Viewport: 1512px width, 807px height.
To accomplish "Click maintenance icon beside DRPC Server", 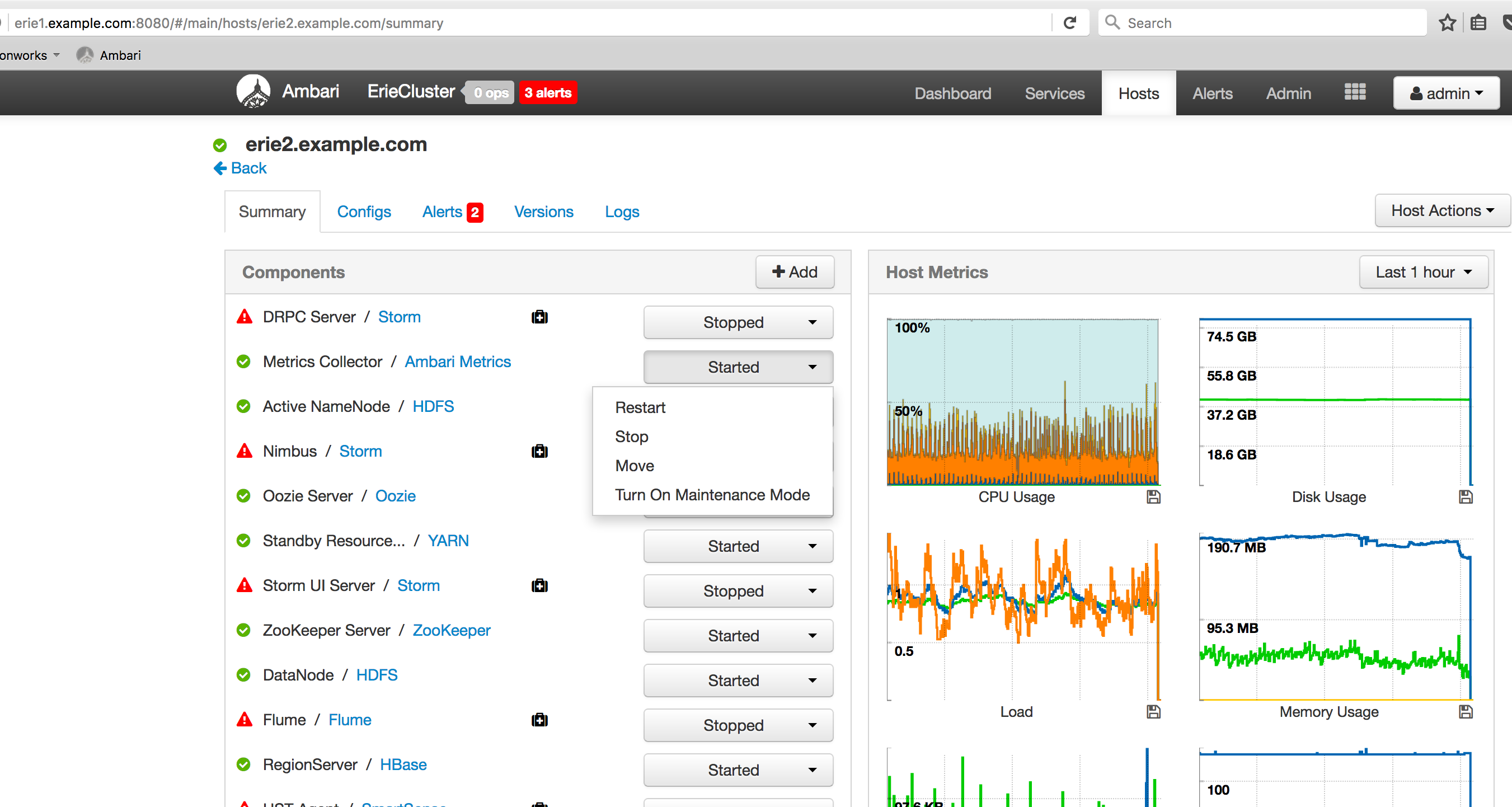I will (x=539, y=317).
